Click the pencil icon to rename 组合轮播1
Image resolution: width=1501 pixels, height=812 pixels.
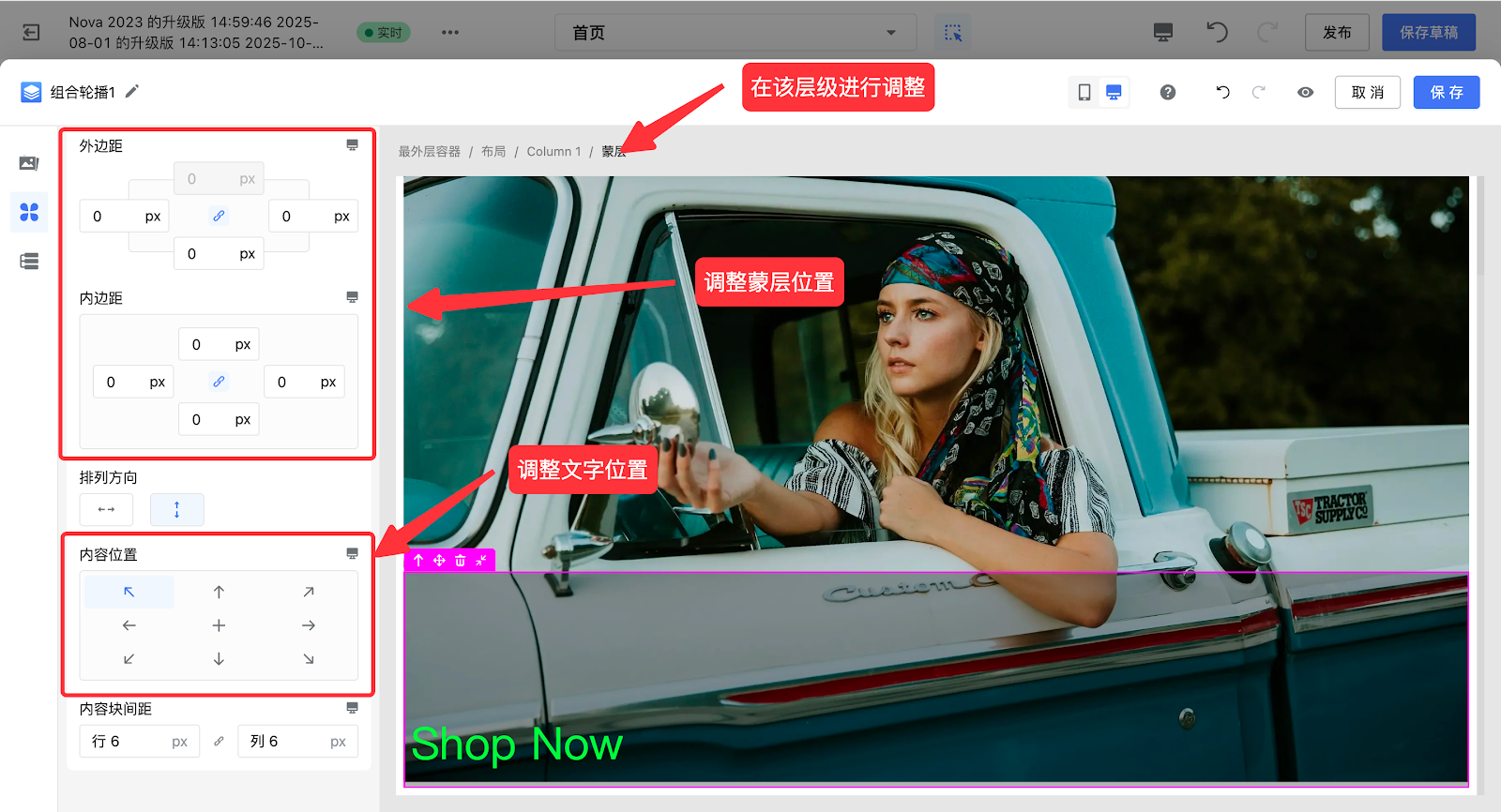point(132,91)
